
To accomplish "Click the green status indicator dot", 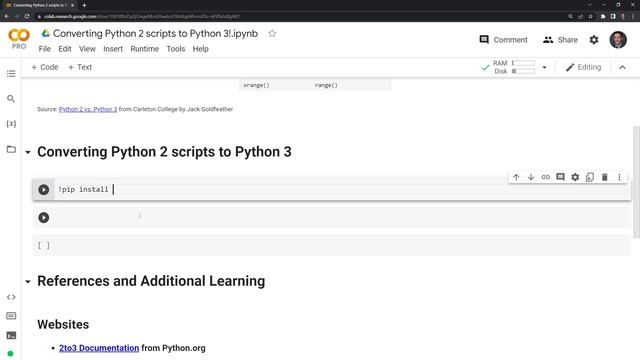I will coord(11,353).
